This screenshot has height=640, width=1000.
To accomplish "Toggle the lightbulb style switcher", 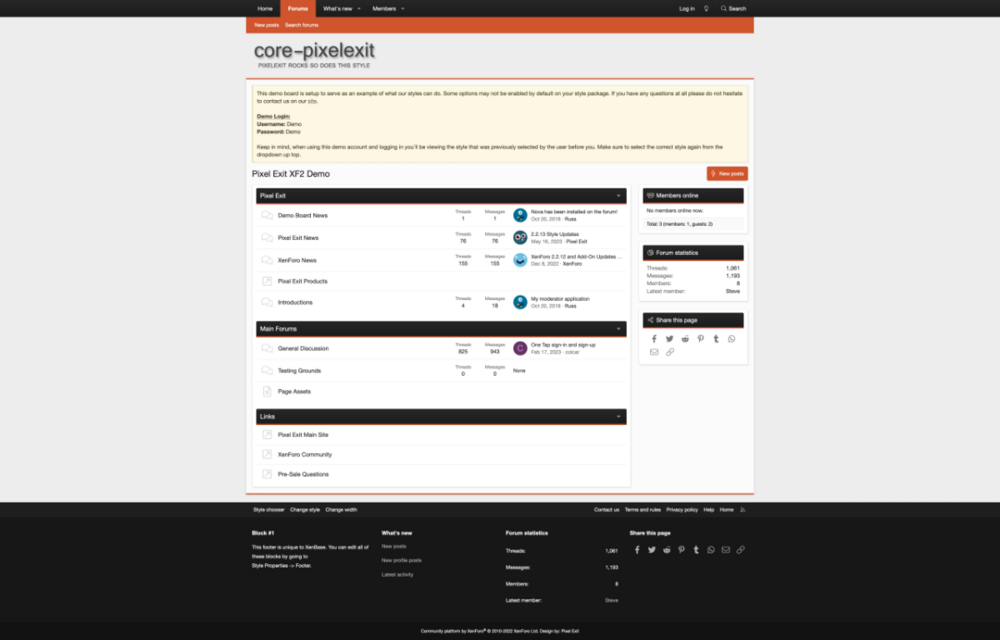I will pos(707,8).
